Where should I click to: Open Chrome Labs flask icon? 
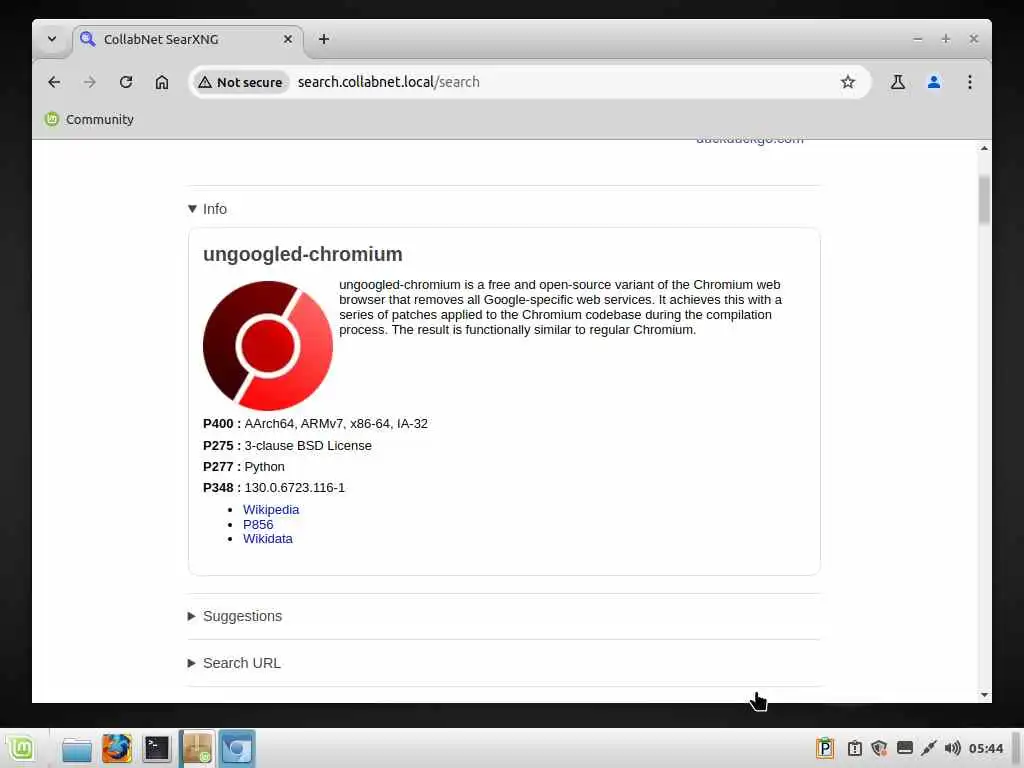[898, 82]
